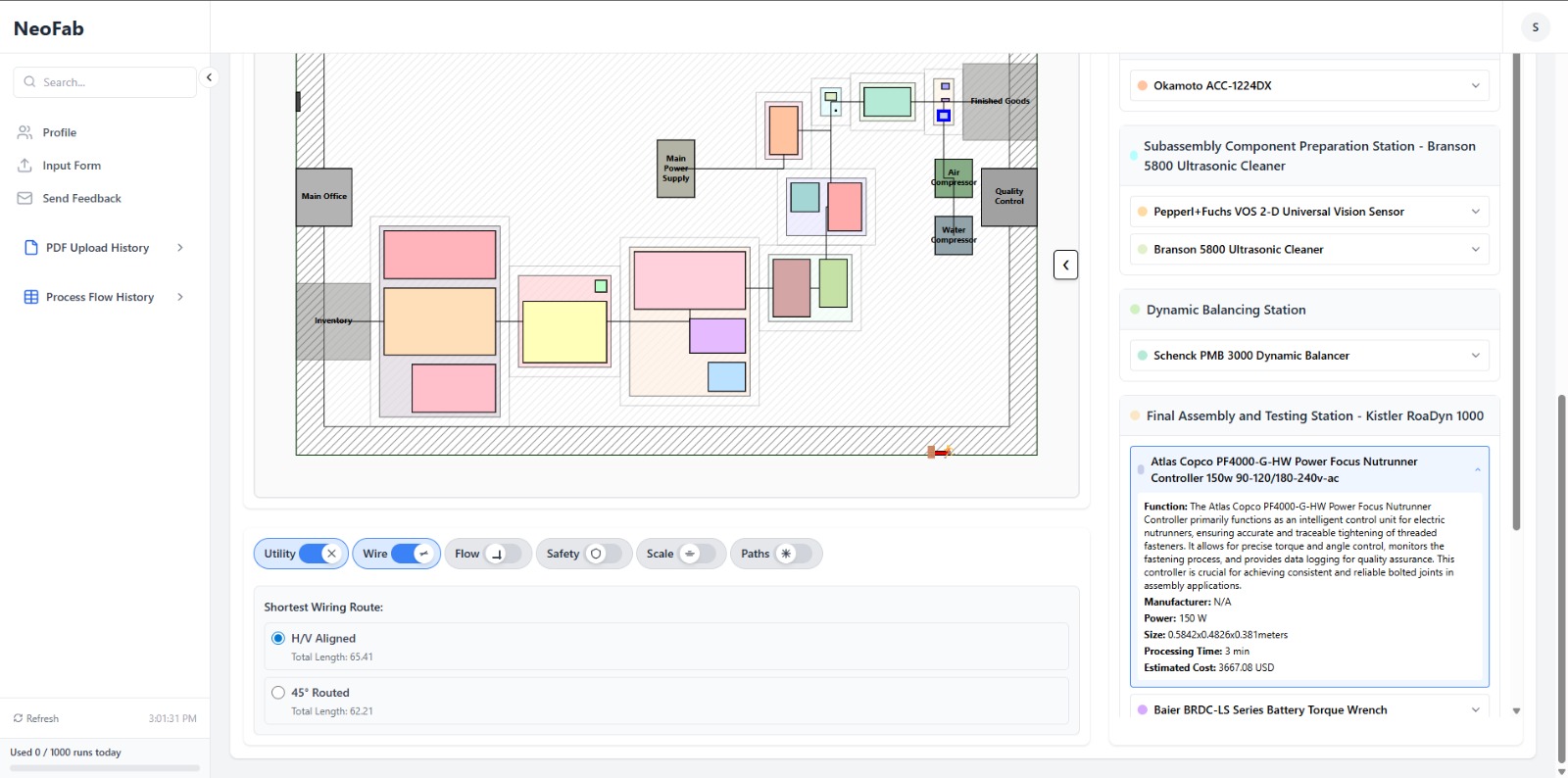This screenshot has width=1568, height=778.
Task: Click the user avatar icon labeled S
Action: (x=1535, y=27)
